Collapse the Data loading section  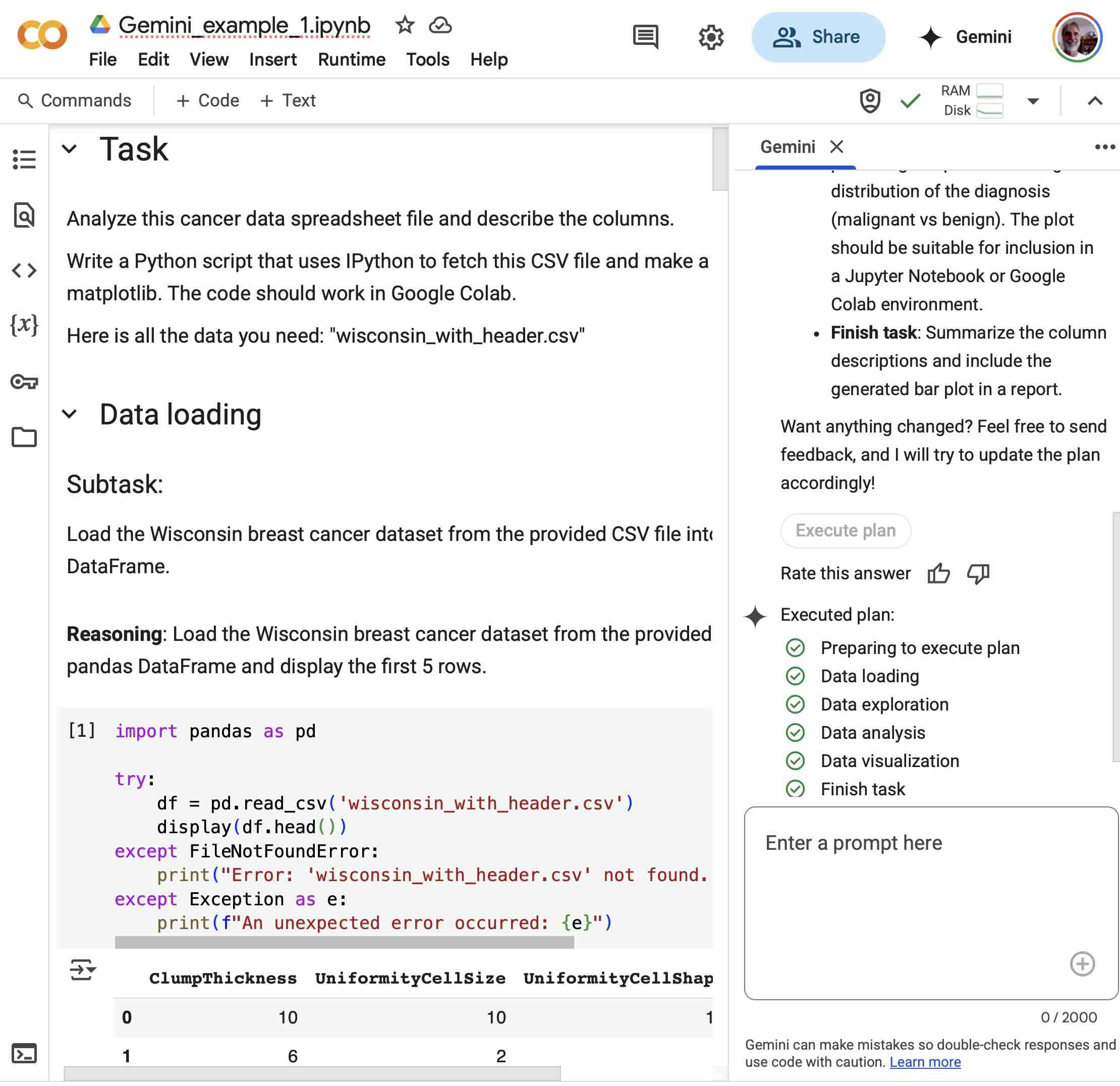pyautogui.click(x=70, y=414)
